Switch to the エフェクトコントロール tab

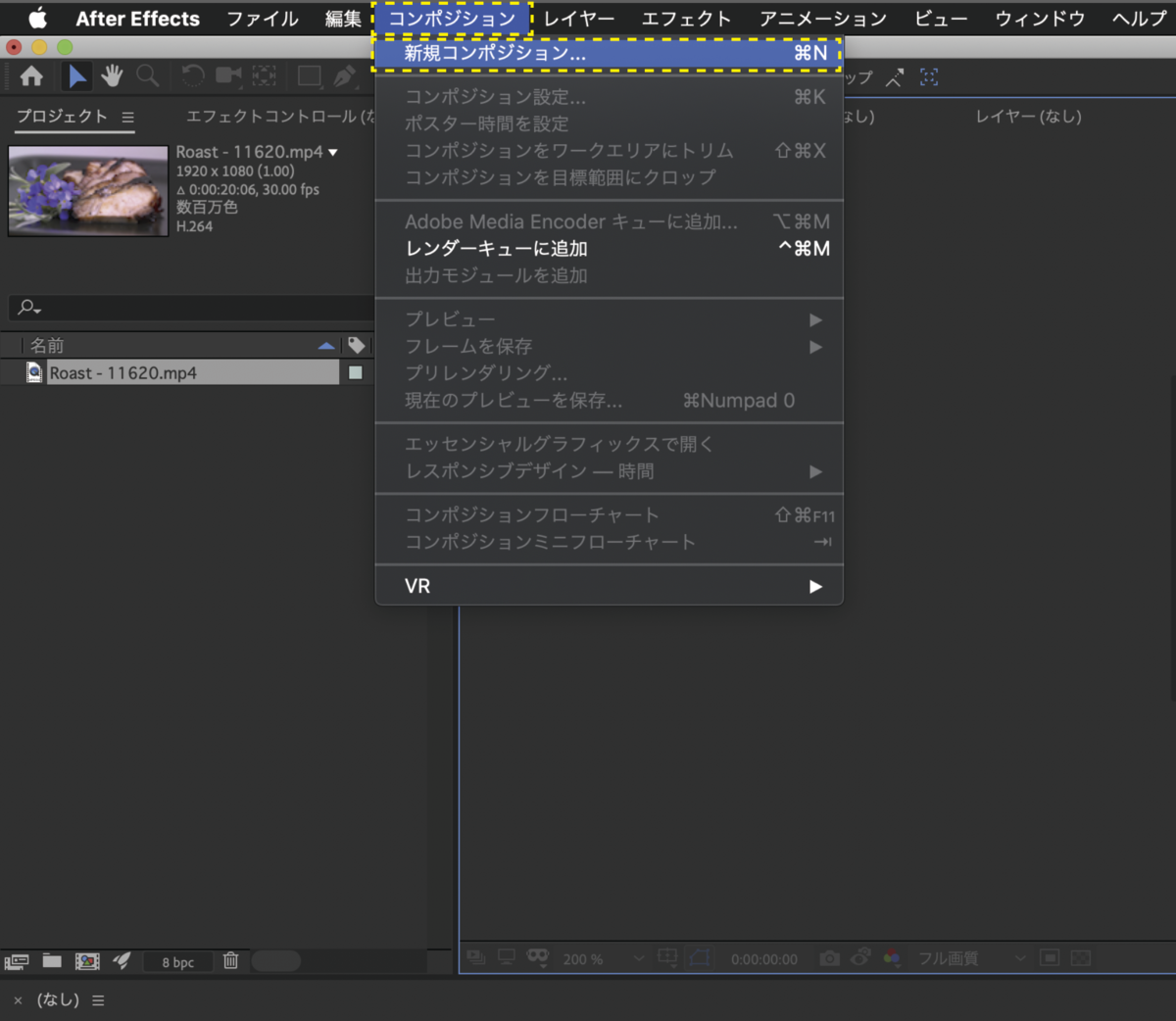tap(279, 117)
